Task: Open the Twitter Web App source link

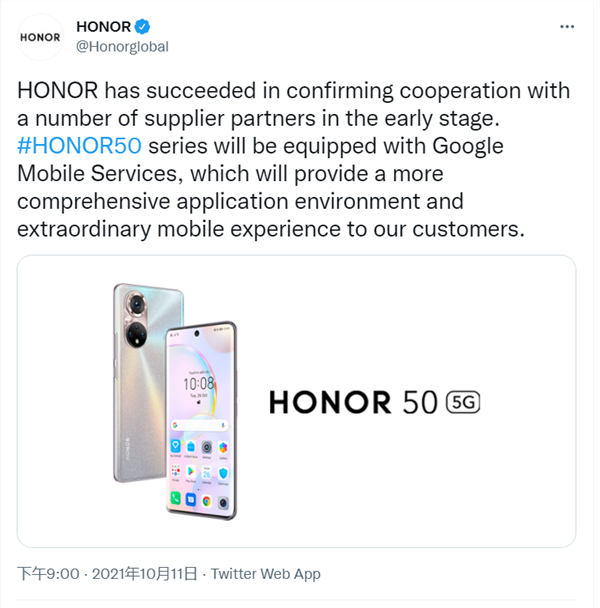Action: click(265, 574)
